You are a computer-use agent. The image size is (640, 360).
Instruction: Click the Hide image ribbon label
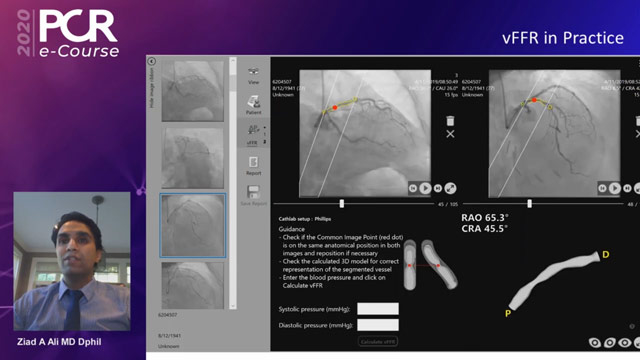[152, 88]
